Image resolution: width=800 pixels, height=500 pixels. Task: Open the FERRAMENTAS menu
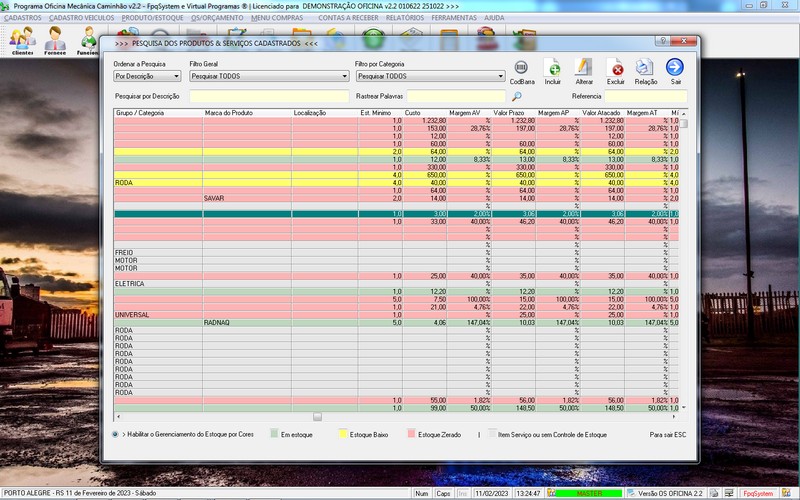coord(454,18)
